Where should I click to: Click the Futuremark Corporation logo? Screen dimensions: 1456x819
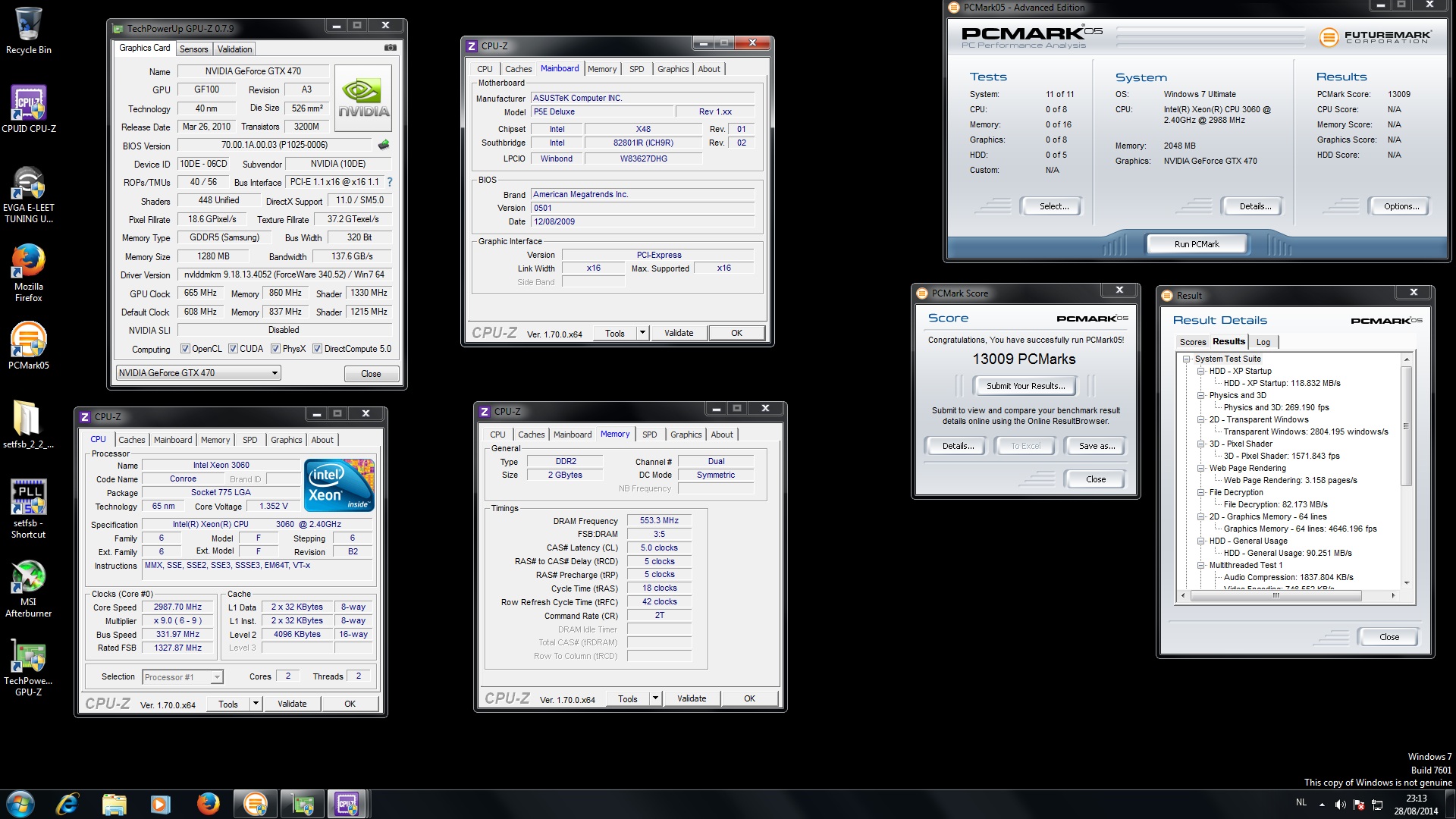click(x=1375, y=36)
